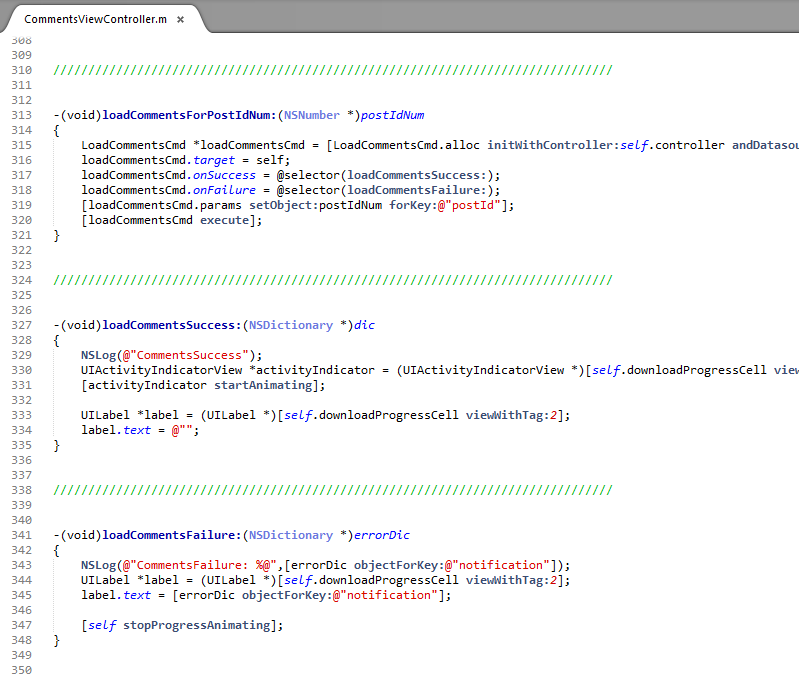The width and height of the screenshot is (799, 679).
Task: Click comment separator on line 324
Action: click(333, 280)
